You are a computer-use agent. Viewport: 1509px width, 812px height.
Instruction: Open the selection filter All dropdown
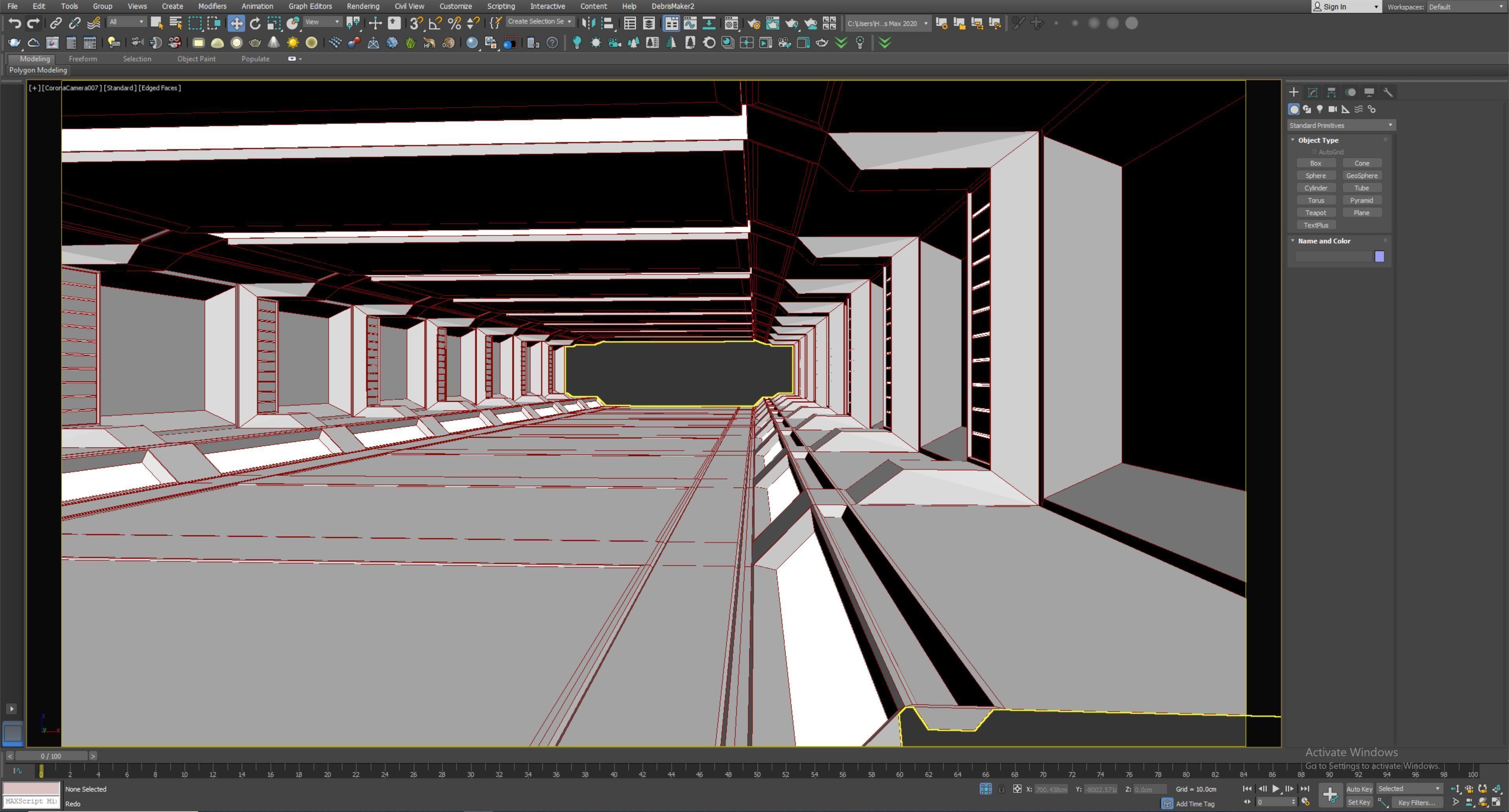tap(127, 22)
